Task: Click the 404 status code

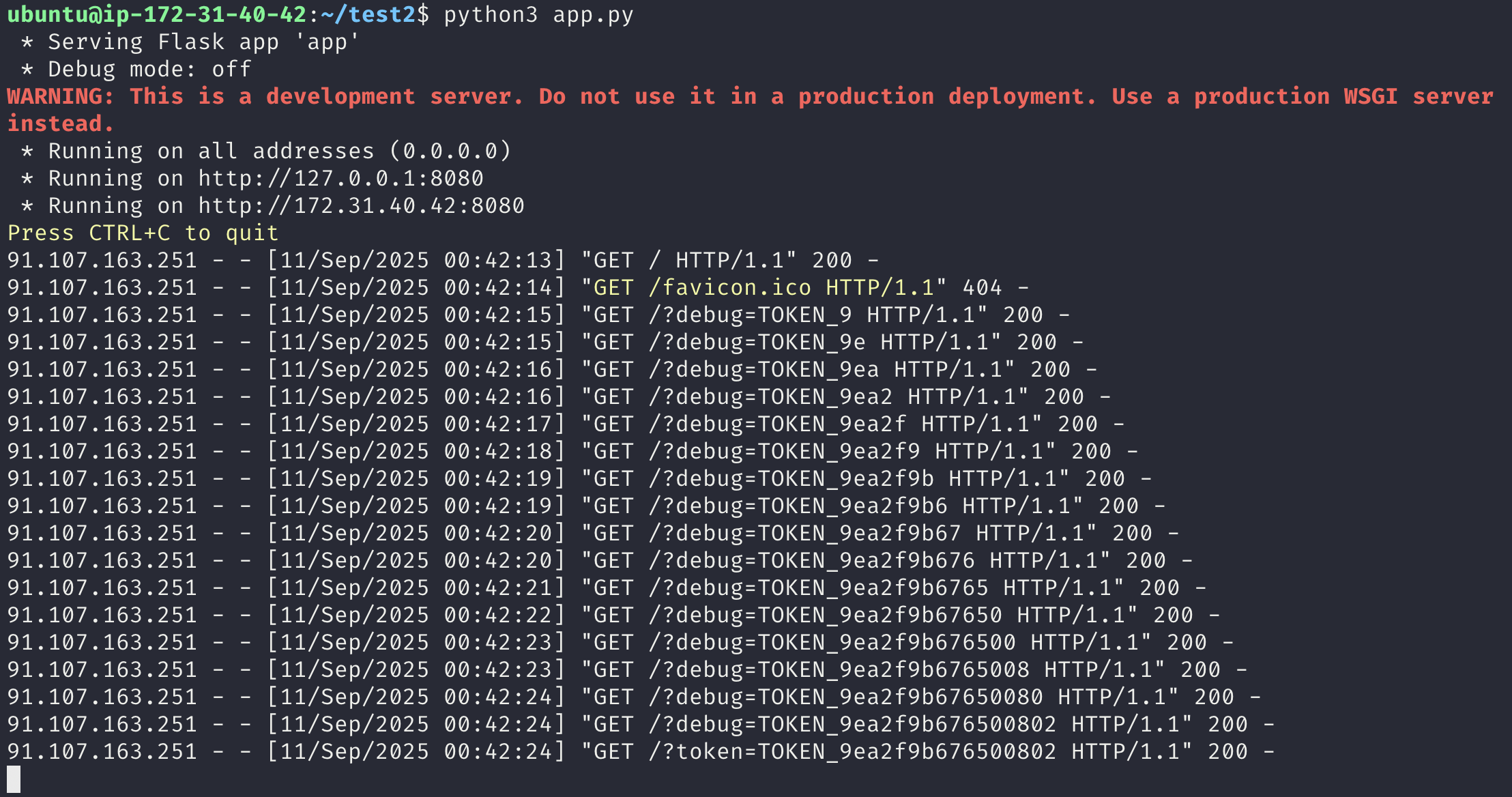Action: click(982, 288)
